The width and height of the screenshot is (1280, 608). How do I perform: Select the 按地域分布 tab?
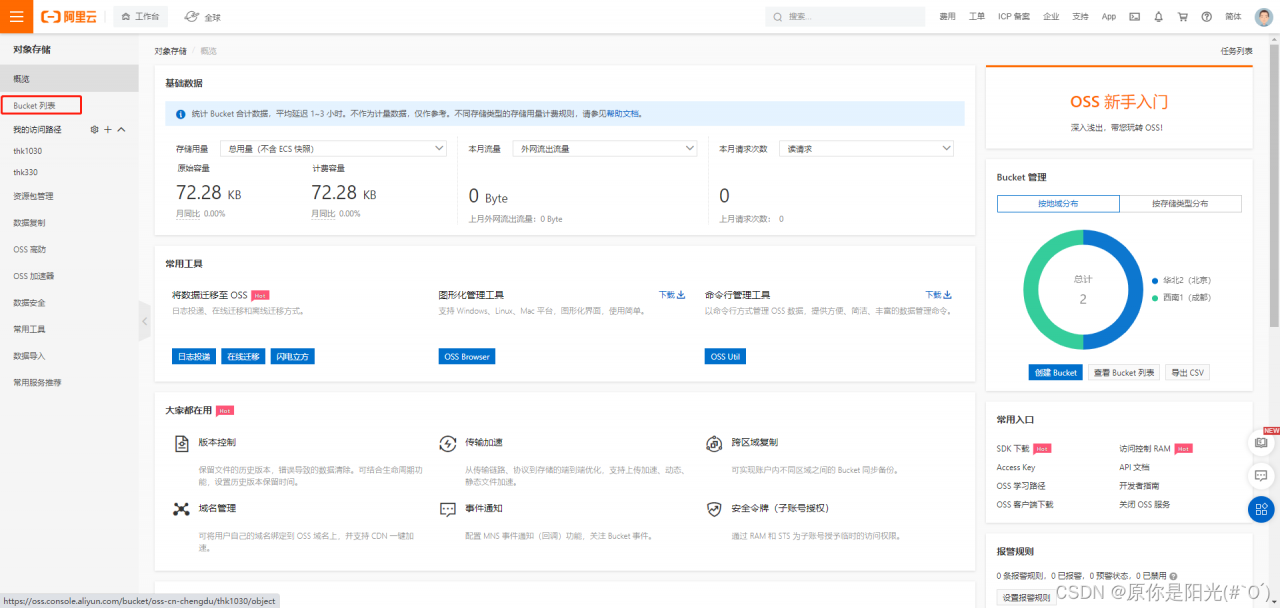click(1057, 203)
